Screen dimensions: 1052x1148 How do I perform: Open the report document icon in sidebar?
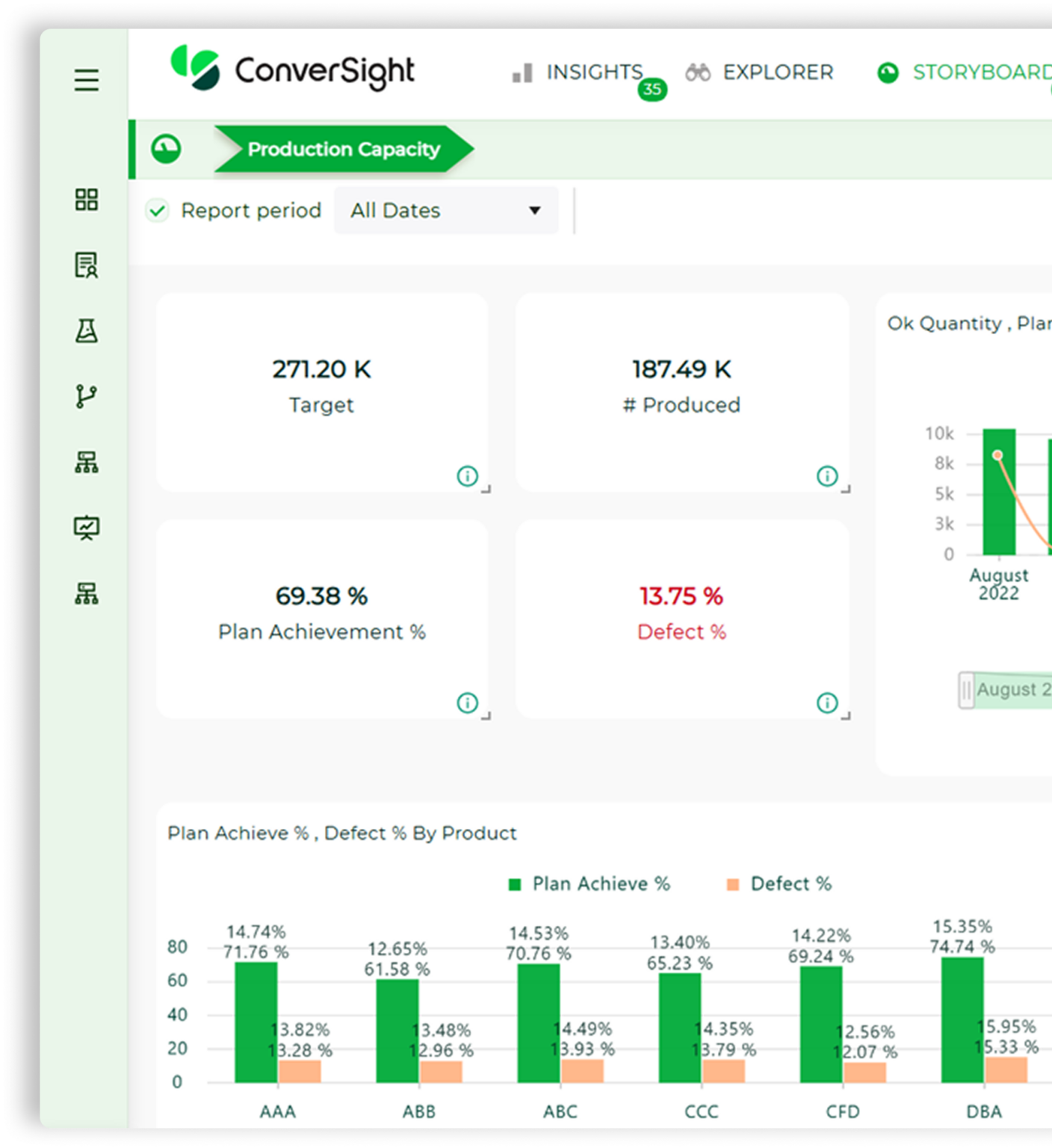[87, 265]
